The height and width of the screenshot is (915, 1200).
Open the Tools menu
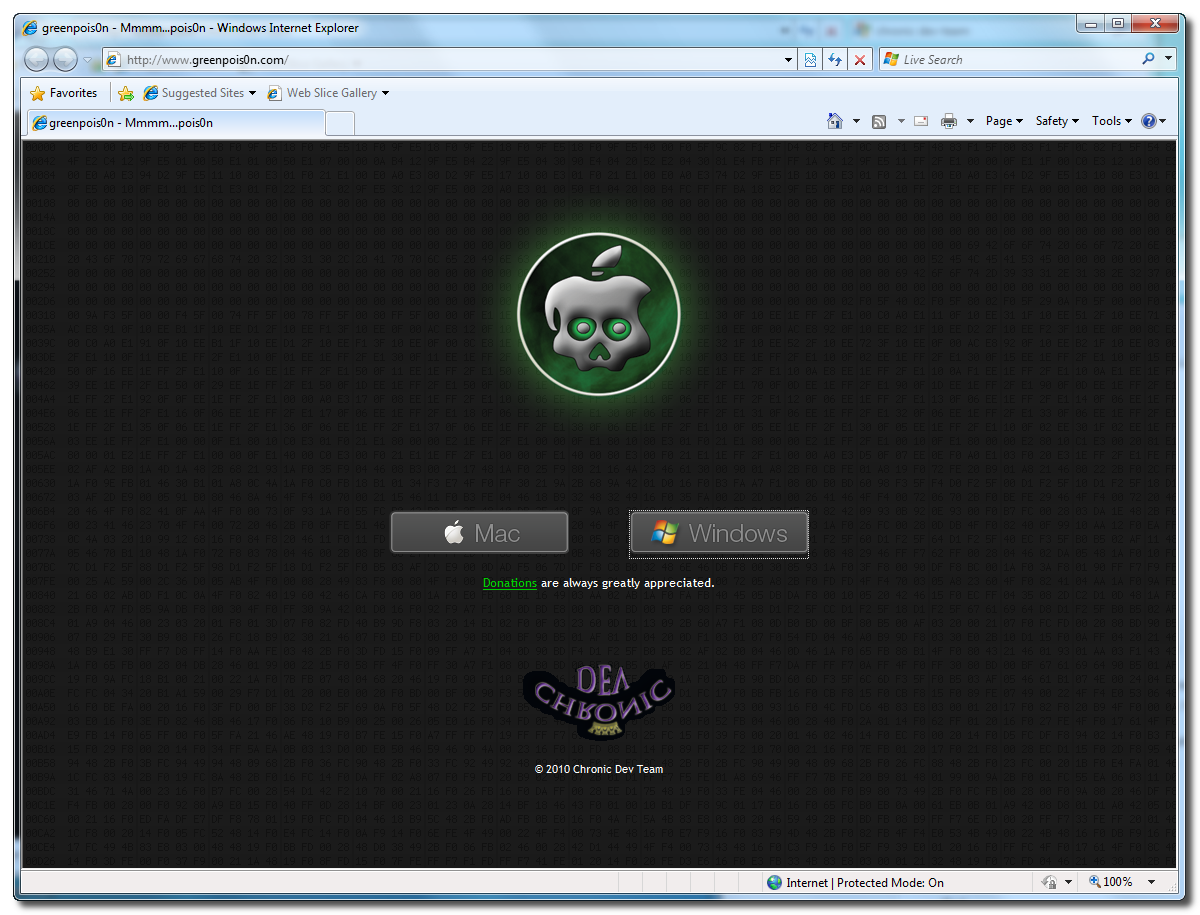(x=1112, y=121)
